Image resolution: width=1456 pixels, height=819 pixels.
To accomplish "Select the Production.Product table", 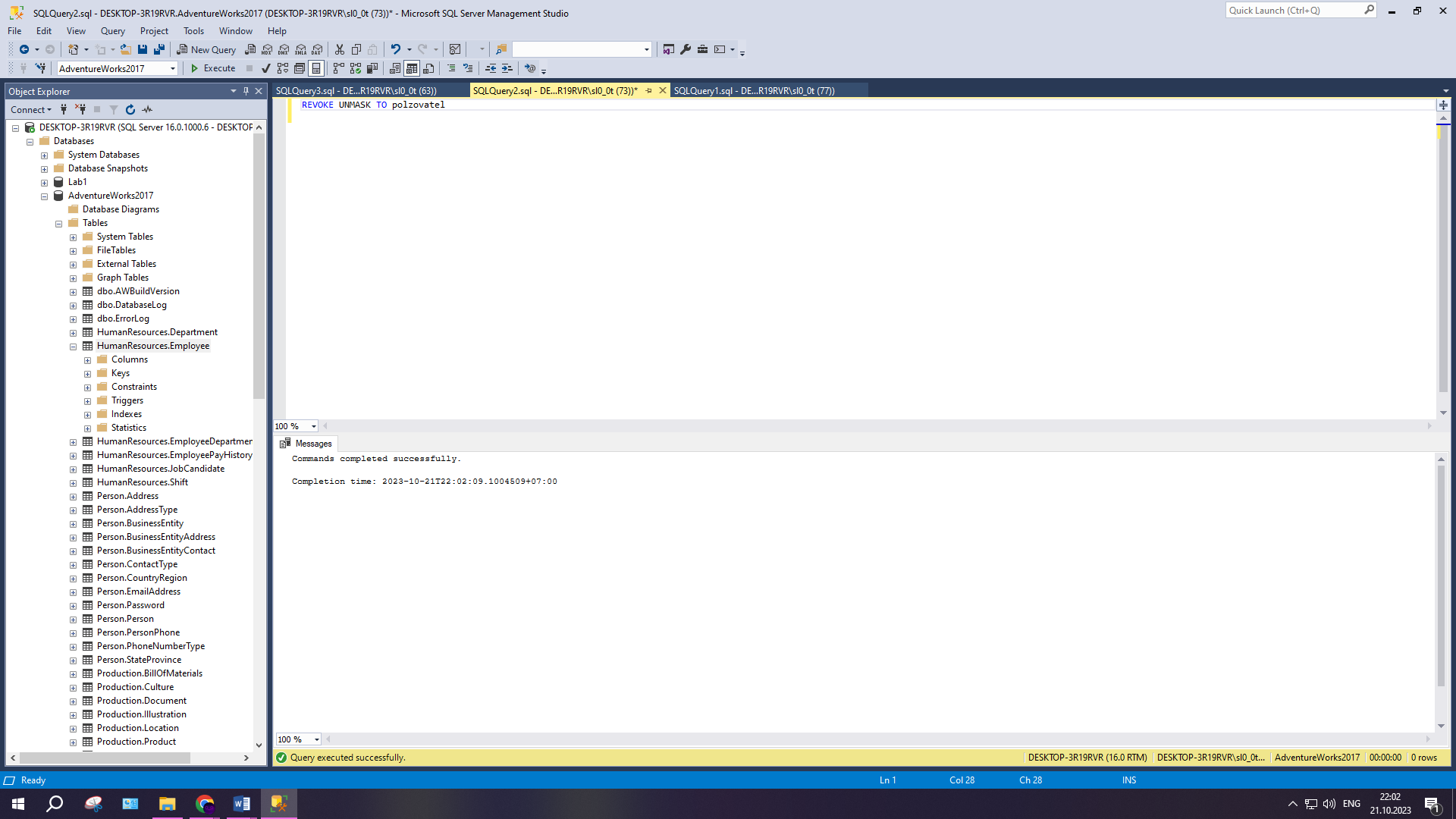I will 136,742.
